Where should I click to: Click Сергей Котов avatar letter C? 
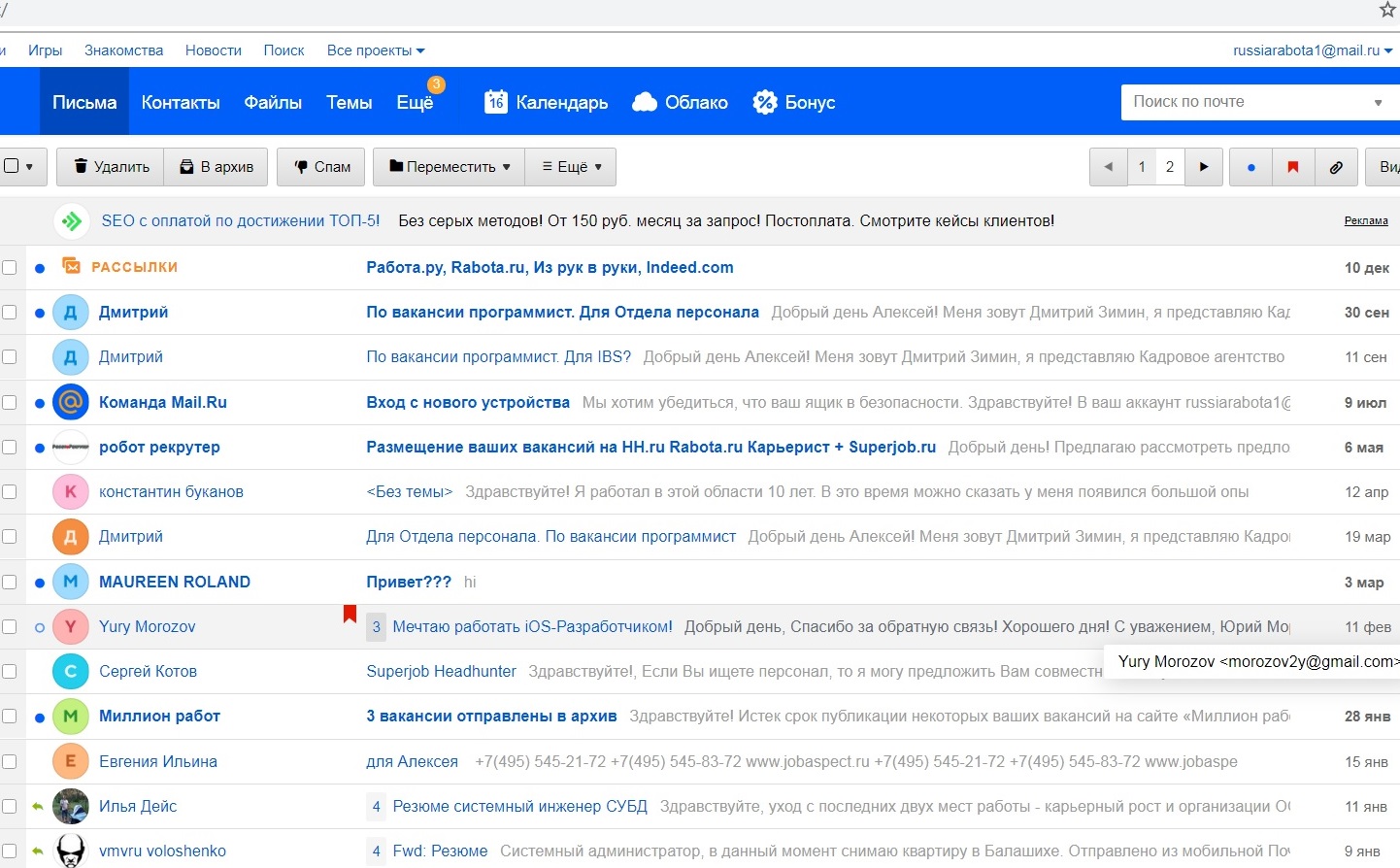[x=70, y=672]
